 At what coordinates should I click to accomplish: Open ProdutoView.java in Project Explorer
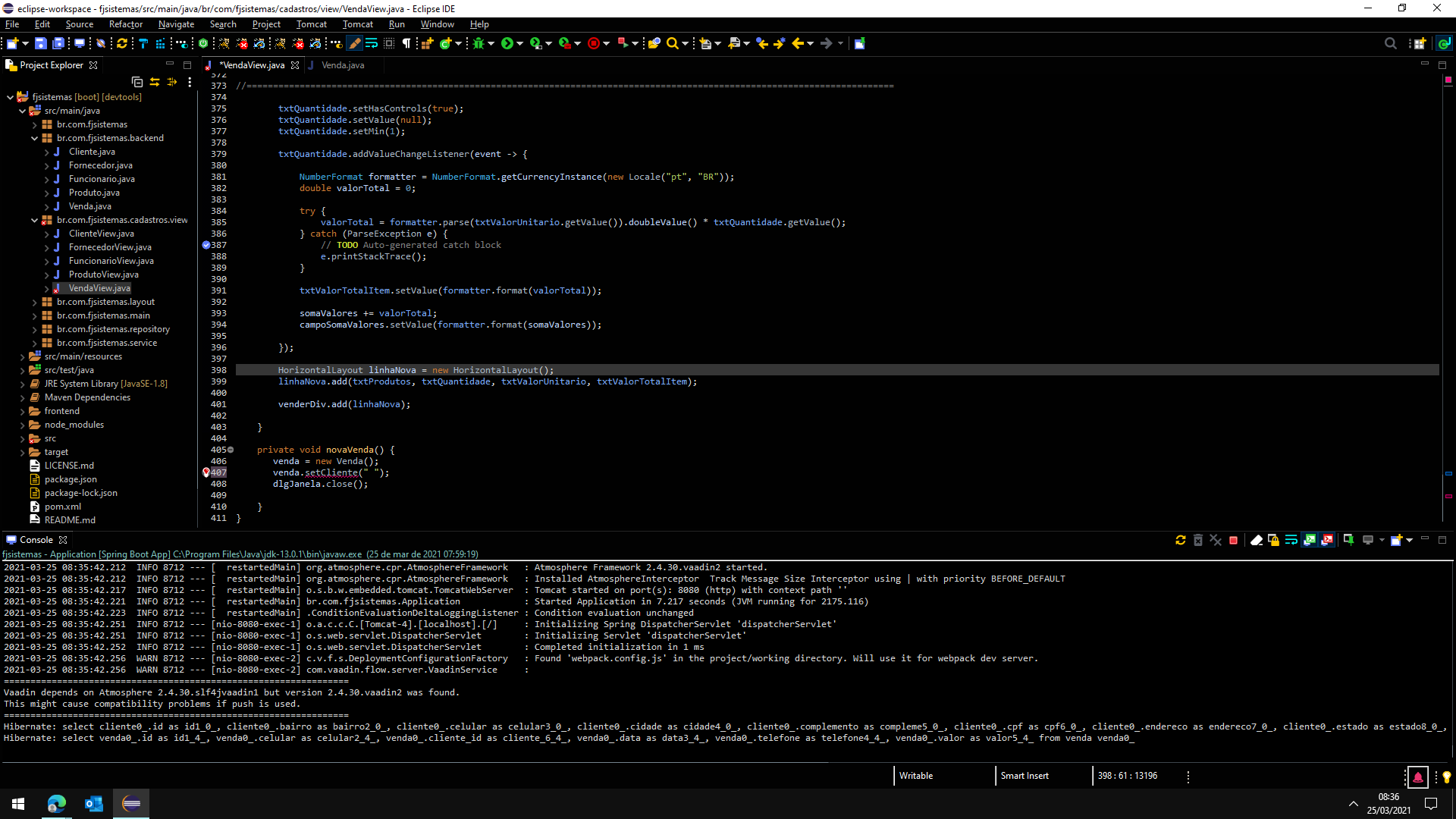[103, 275]
